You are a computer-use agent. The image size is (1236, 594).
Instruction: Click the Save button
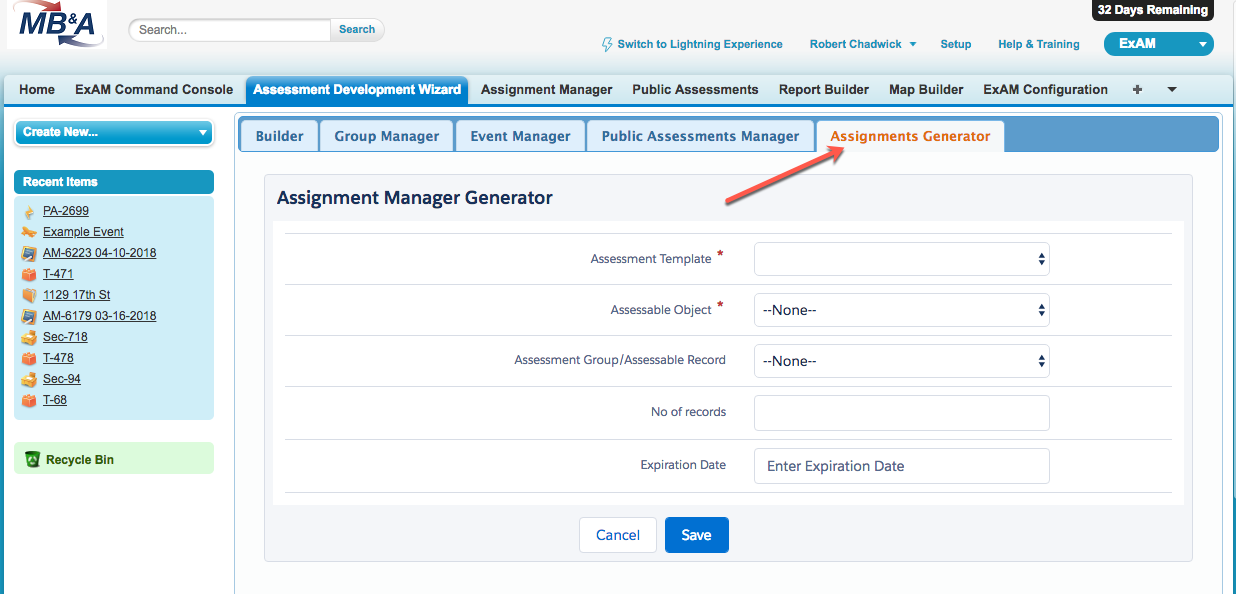coord(696,535)
